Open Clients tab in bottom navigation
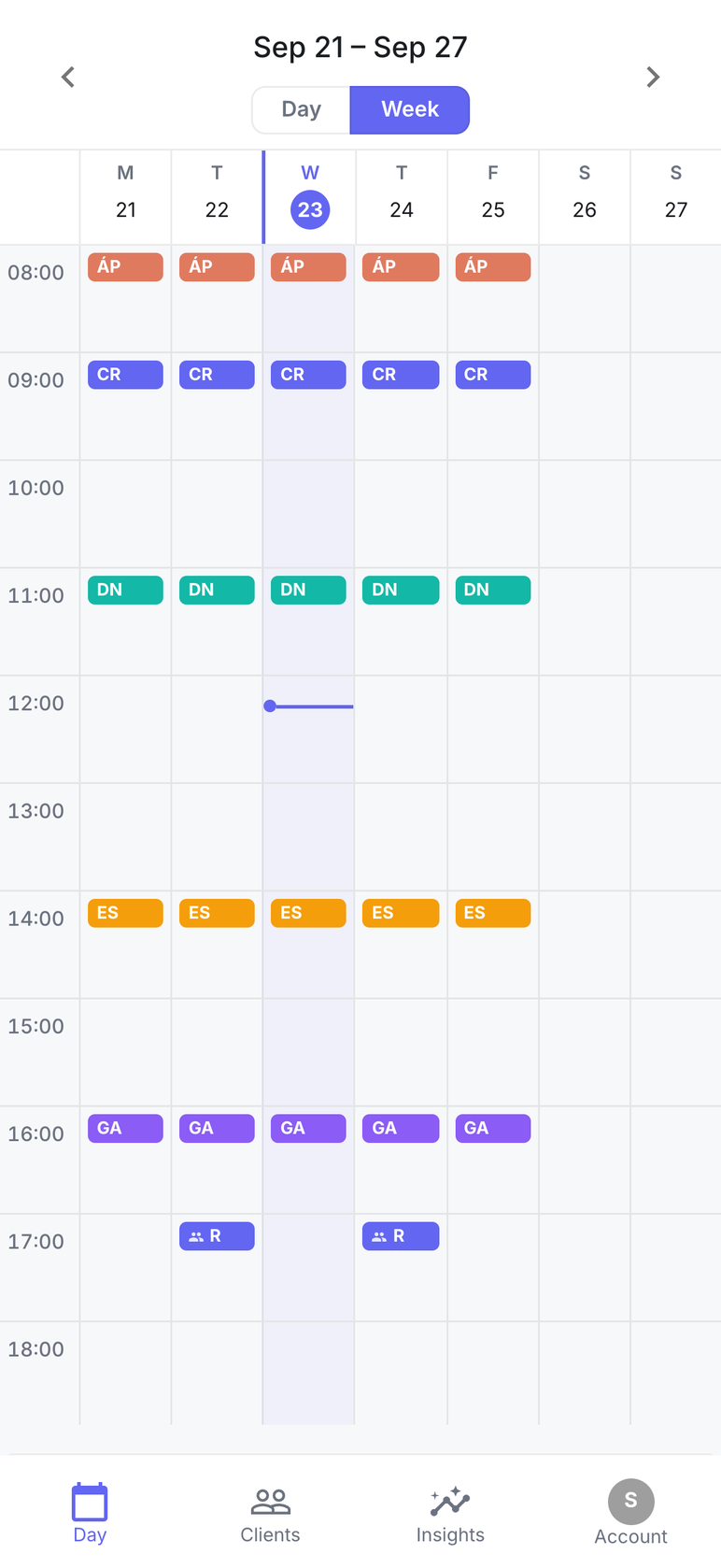This screenshot has width=721, height=1568. tap(270, 1515)
